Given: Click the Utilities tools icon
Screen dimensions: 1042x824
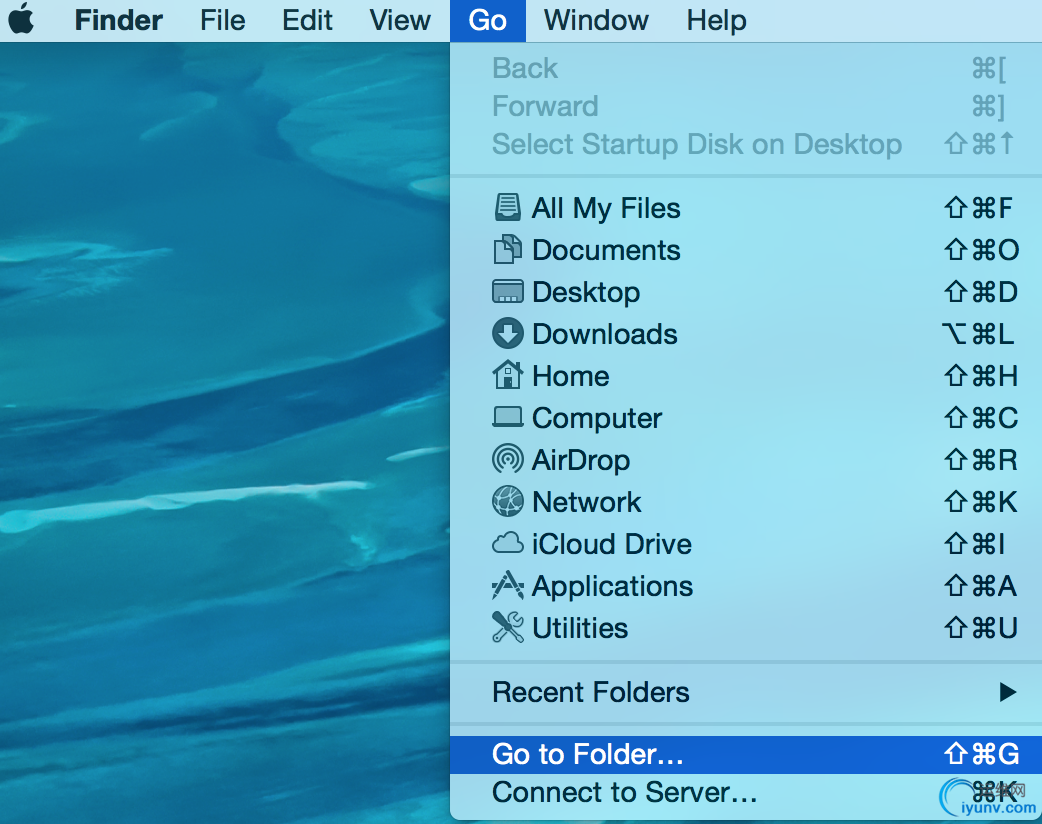Looking at the screenshot, I should click(x=508, y=627).
